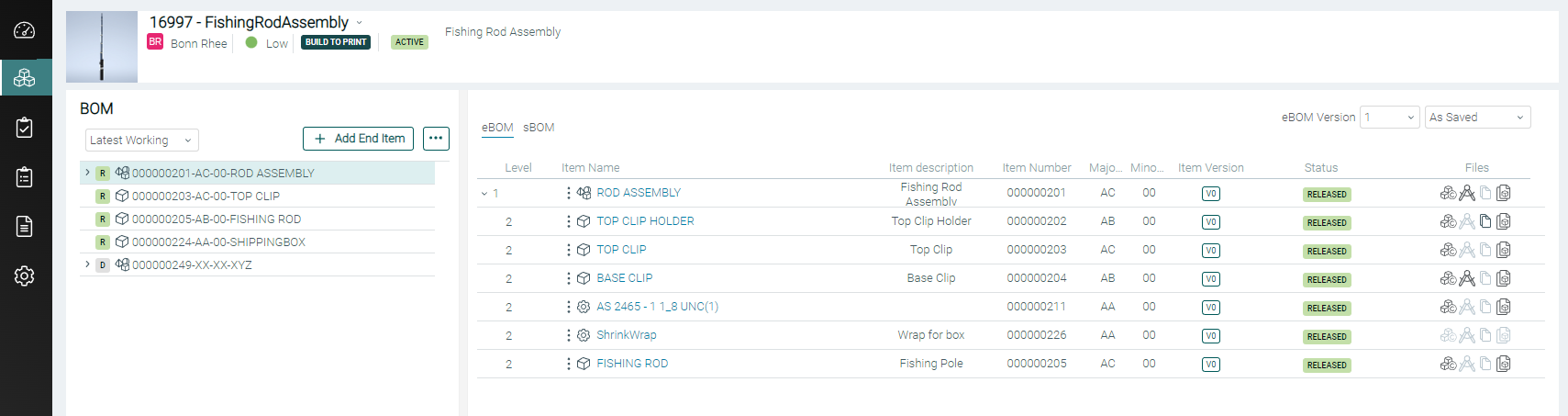Open eBOM Version number dropdown

(x=1390, y=118)
